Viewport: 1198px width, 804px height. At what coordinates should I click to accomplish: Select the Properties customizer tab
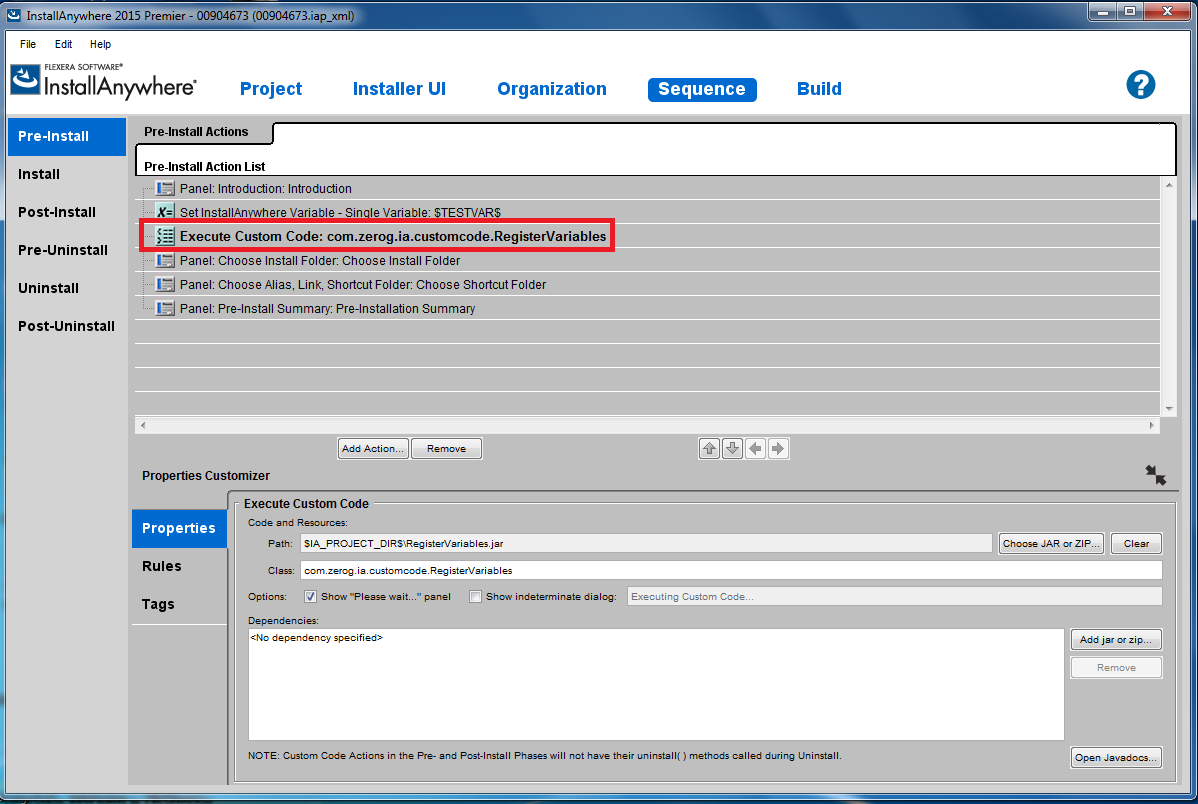point(179,528)
